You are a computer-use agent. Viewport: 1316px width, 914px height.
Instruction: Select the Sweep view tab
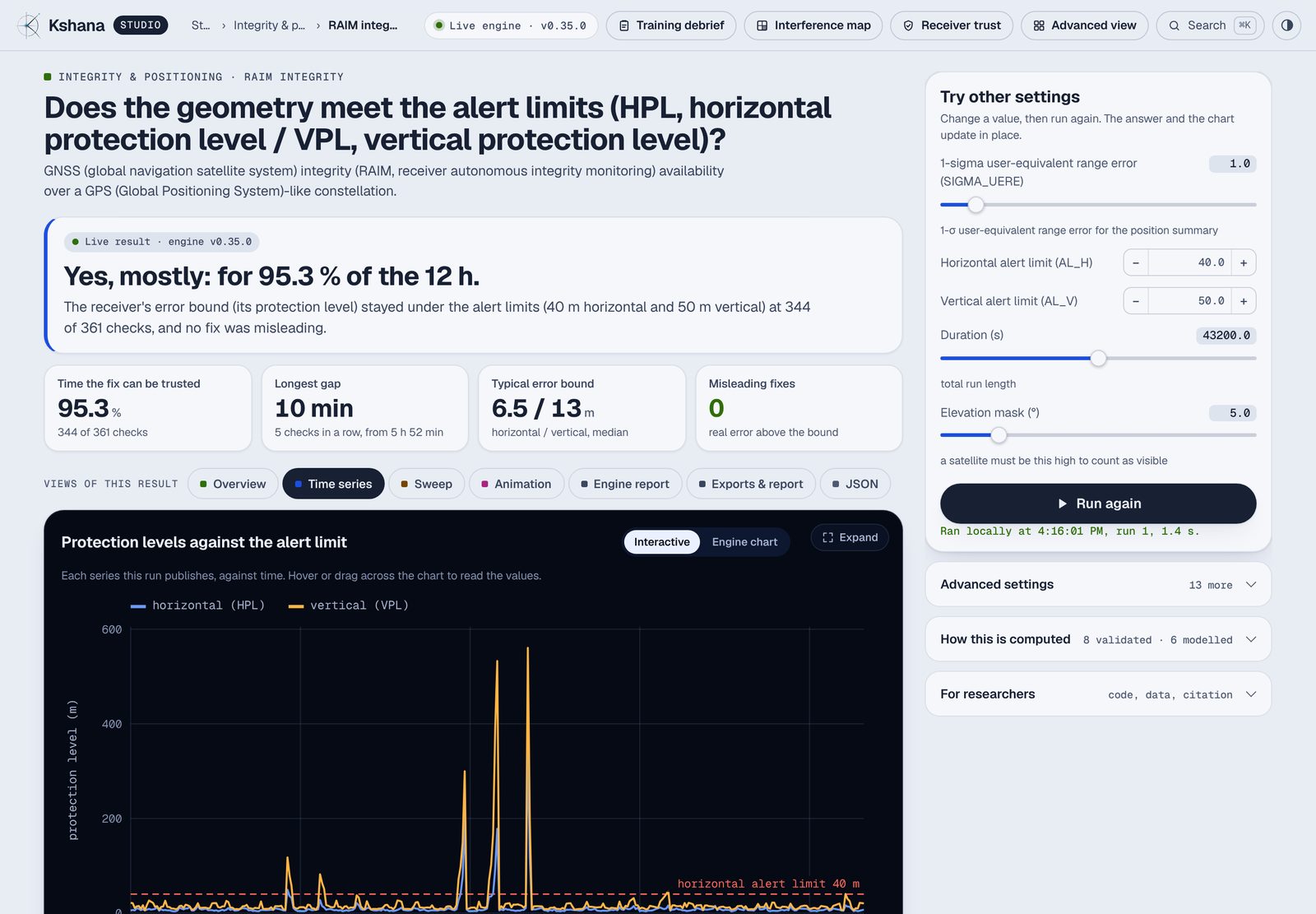point(426,484)
